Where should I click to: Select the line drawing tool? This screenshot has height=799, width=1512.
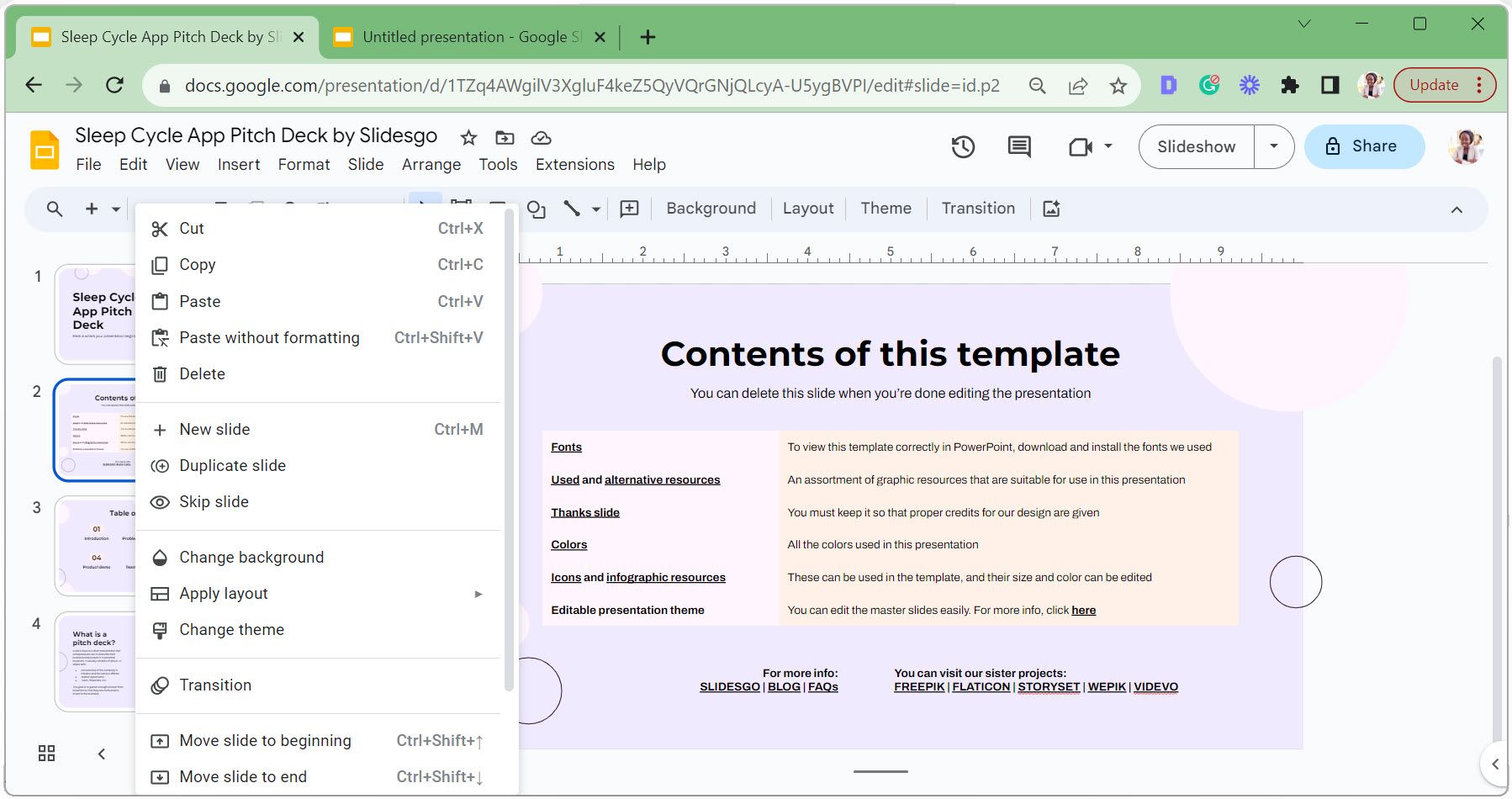(x=571, y=209)
